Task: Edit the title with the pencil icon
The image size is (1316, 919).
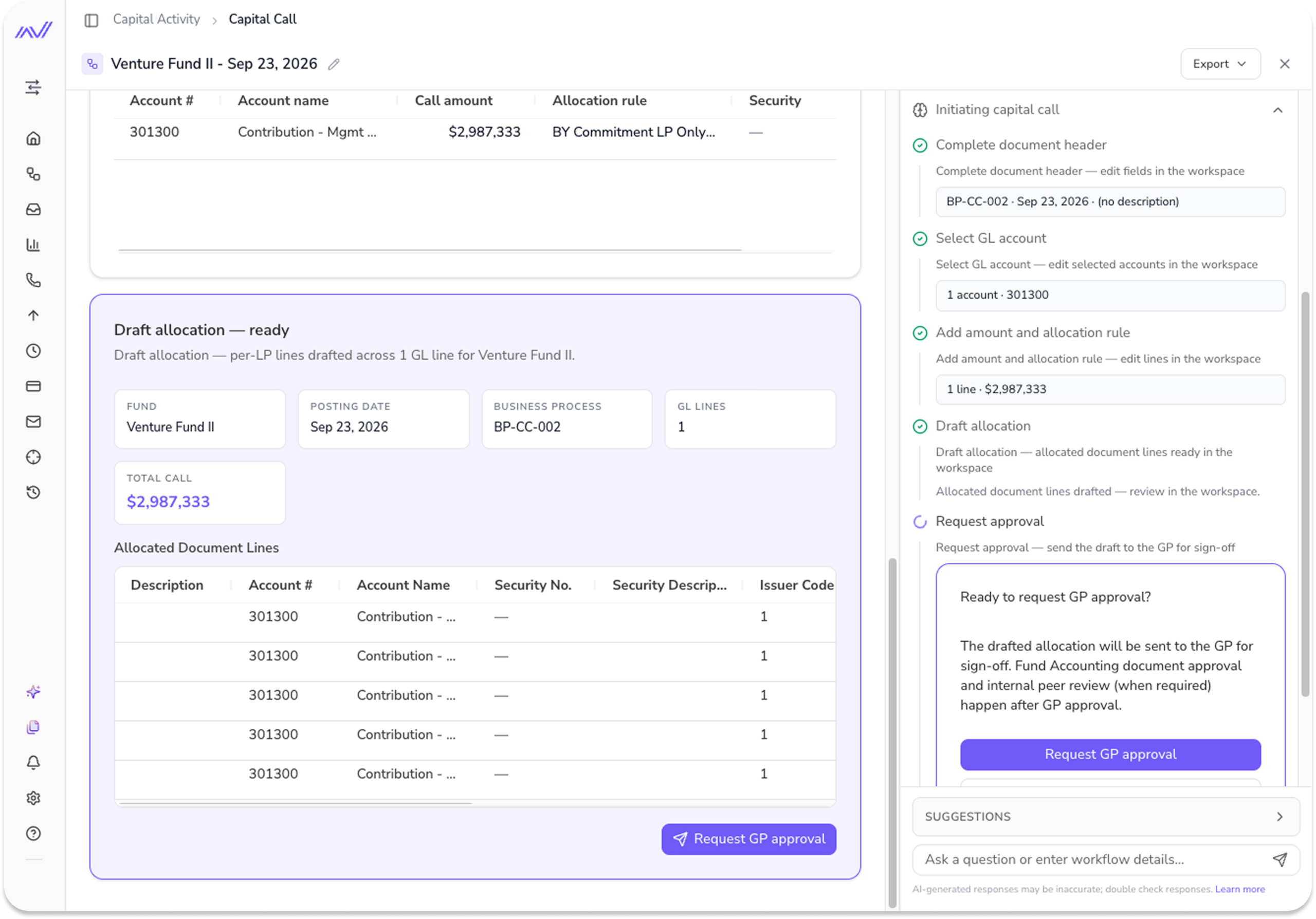Action: (334, 64)
